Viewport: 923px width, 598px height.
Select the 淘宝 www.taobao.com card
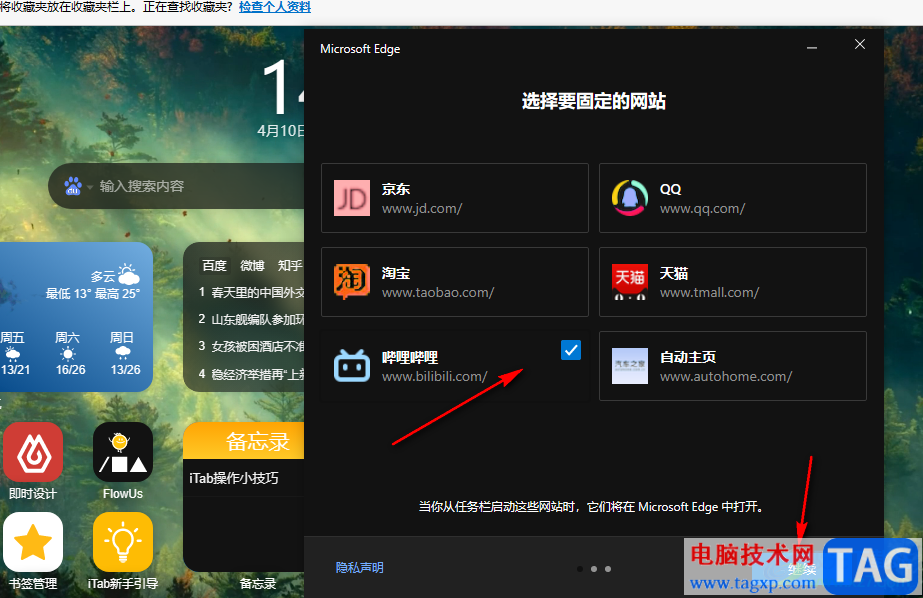point(454,282)
